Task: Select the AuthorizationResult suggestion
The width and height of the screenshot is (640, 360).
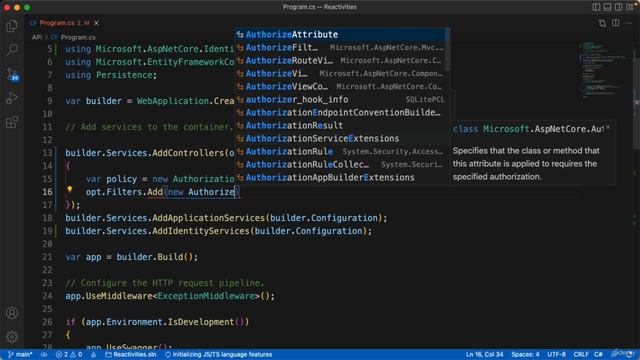Action: [x=342, y=126]
